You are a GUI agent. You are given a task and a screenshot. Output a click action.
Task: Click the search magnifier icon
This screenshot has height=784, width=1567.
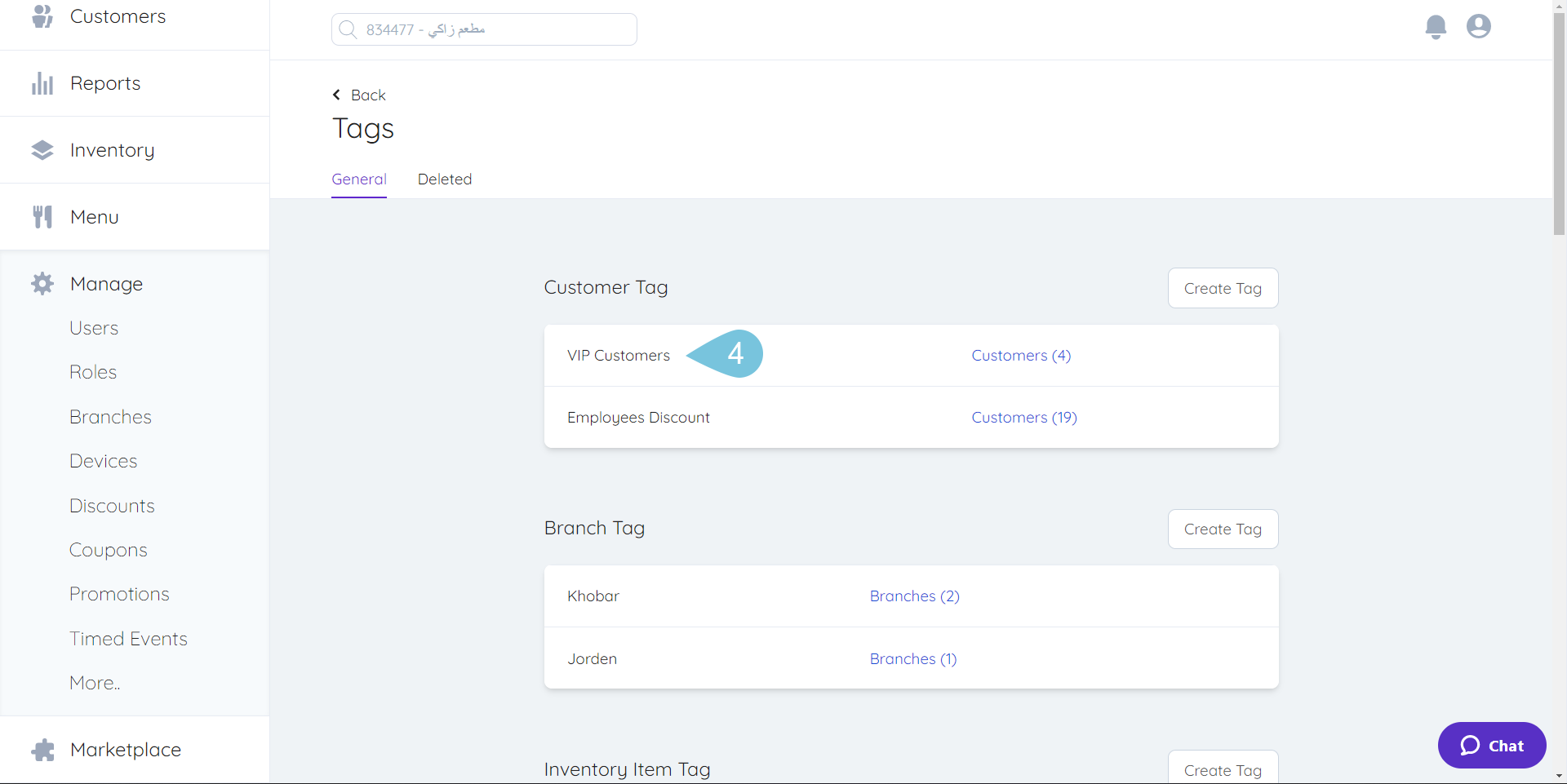pos(348,30)
